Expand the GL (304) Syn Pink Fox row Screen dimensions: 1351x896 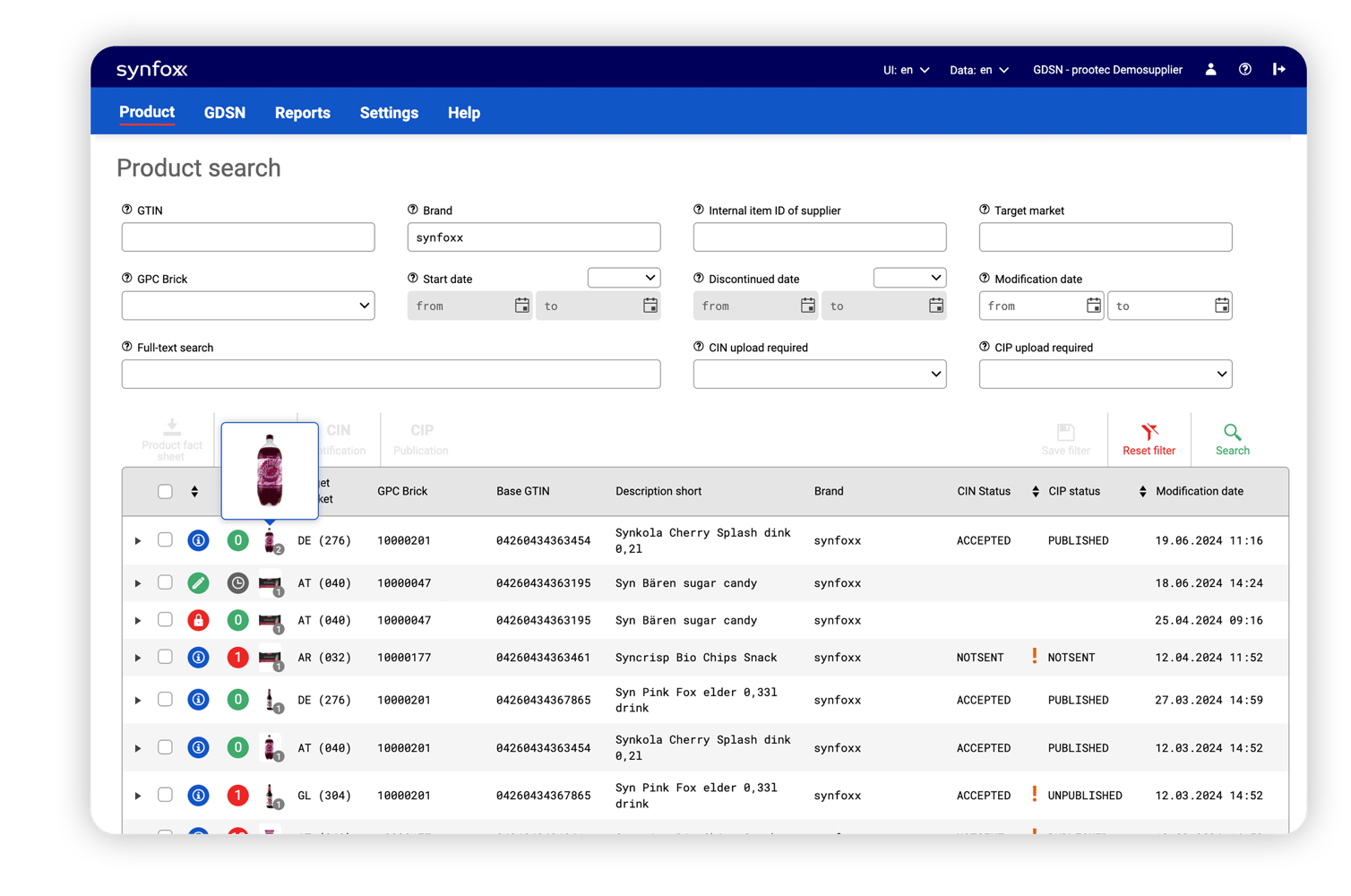[138, 796]
